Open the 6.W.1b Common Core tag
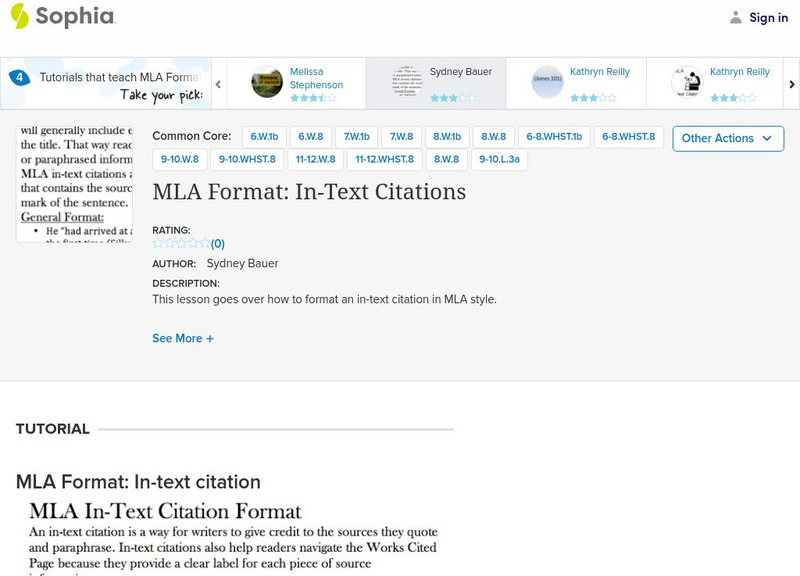 pyautogui.click(x=264, y=137)
